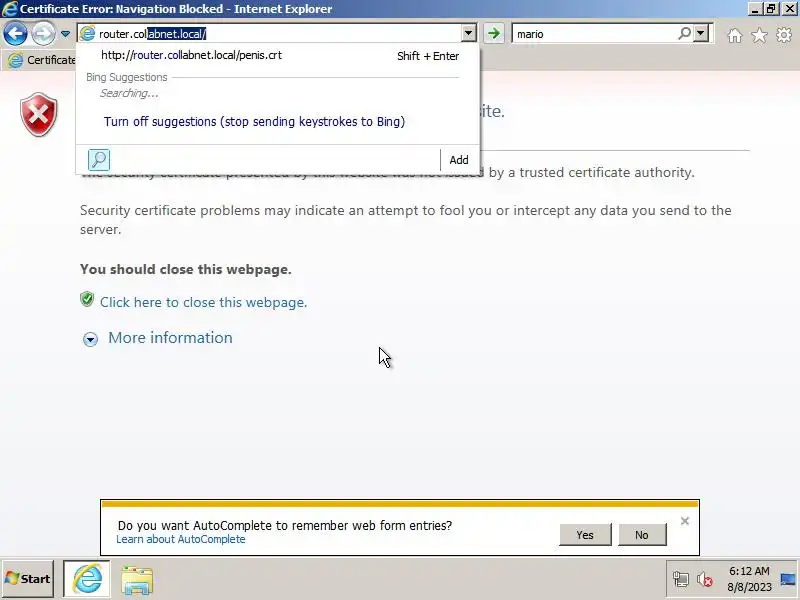Restore down the Internet Explorer window
Screen dimensions: 800x600
(x=771, y=9)
